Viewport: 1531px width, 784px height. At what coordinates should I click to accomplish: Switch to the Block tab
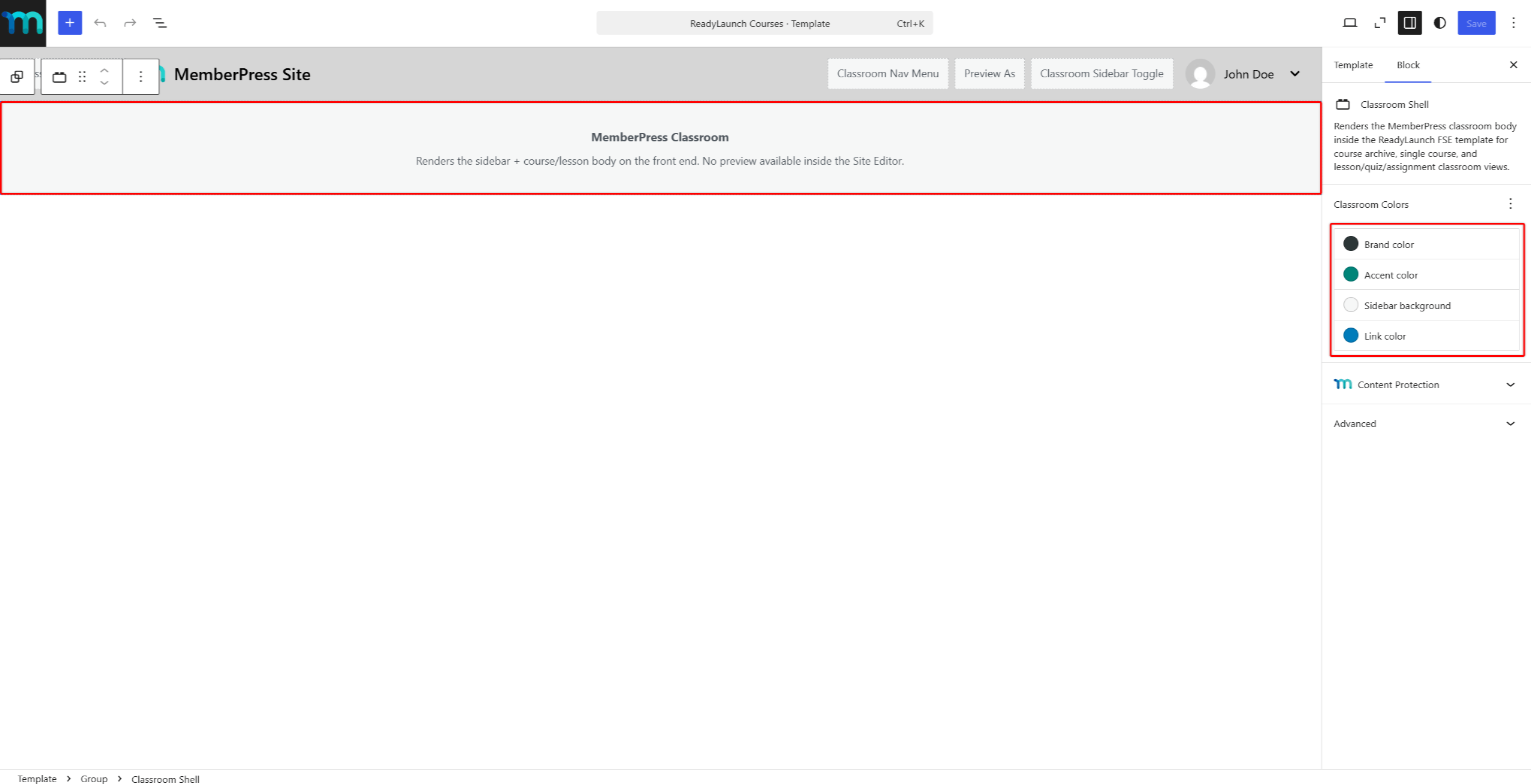tap(1408, 65)
